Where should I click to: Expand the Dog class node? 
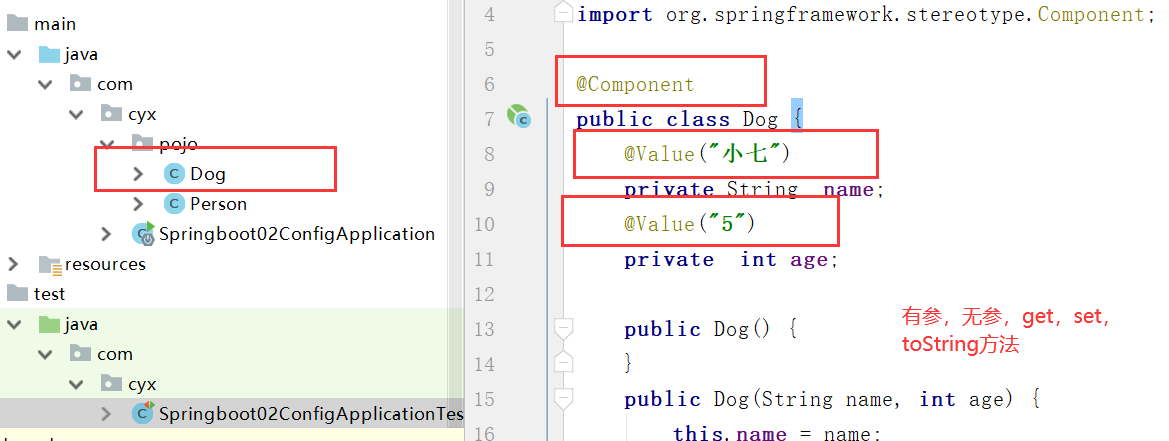click(x=138, y=174)
